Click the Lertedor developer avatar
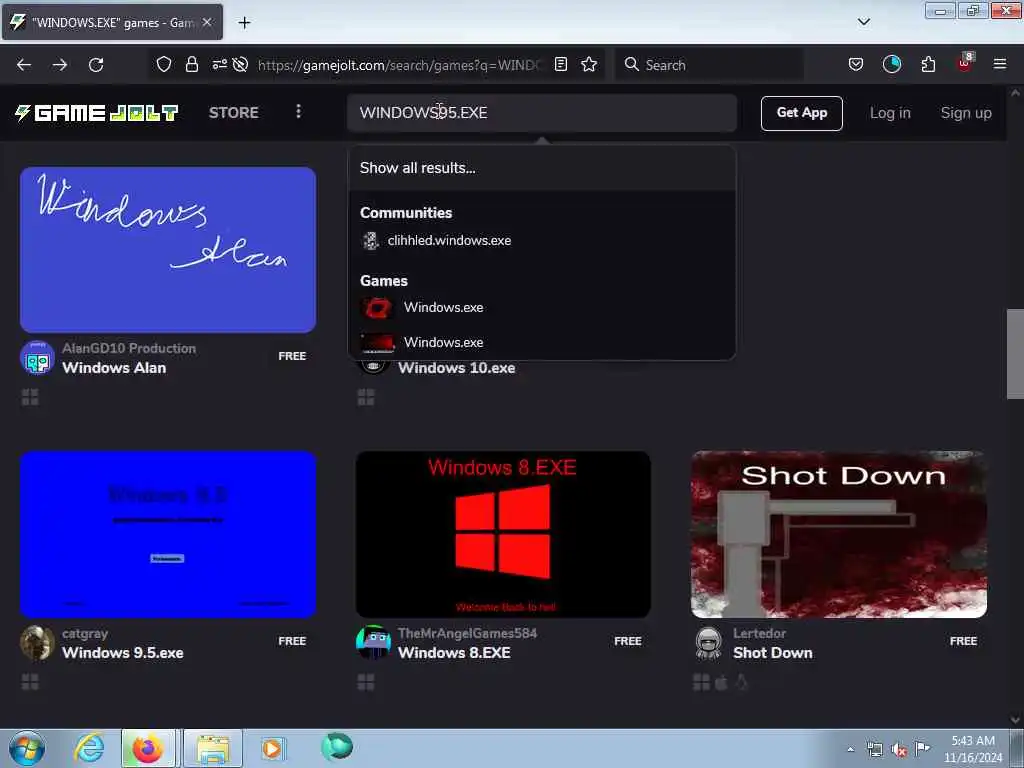 [709, 643]
